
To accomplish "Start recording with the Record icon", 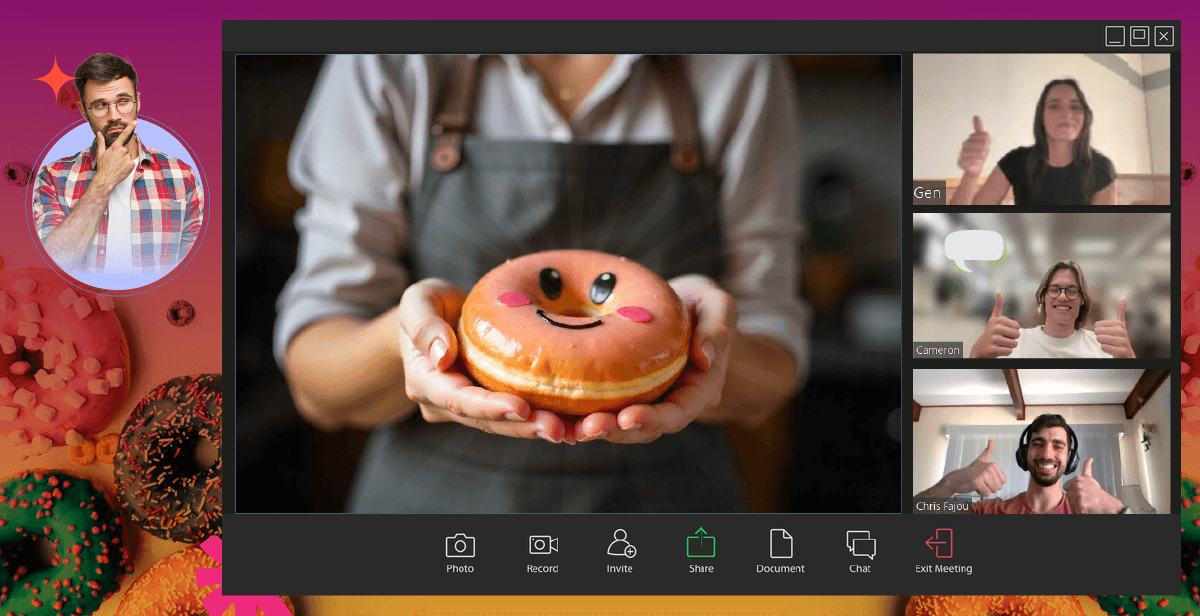I will pyautogui.click(x=543, y=545).
